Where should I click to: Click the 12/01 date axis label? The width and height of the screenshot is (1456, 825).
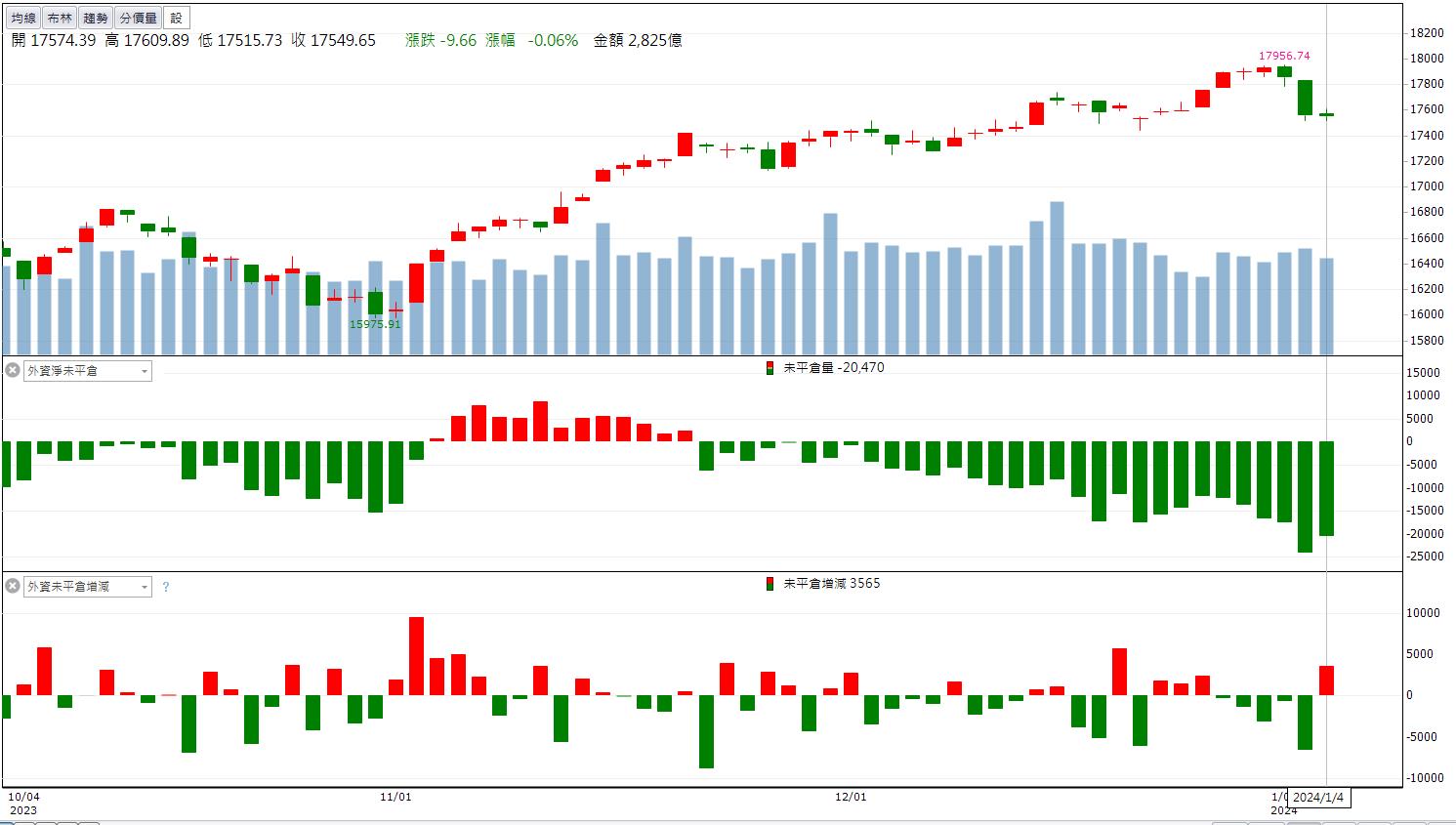851,797
